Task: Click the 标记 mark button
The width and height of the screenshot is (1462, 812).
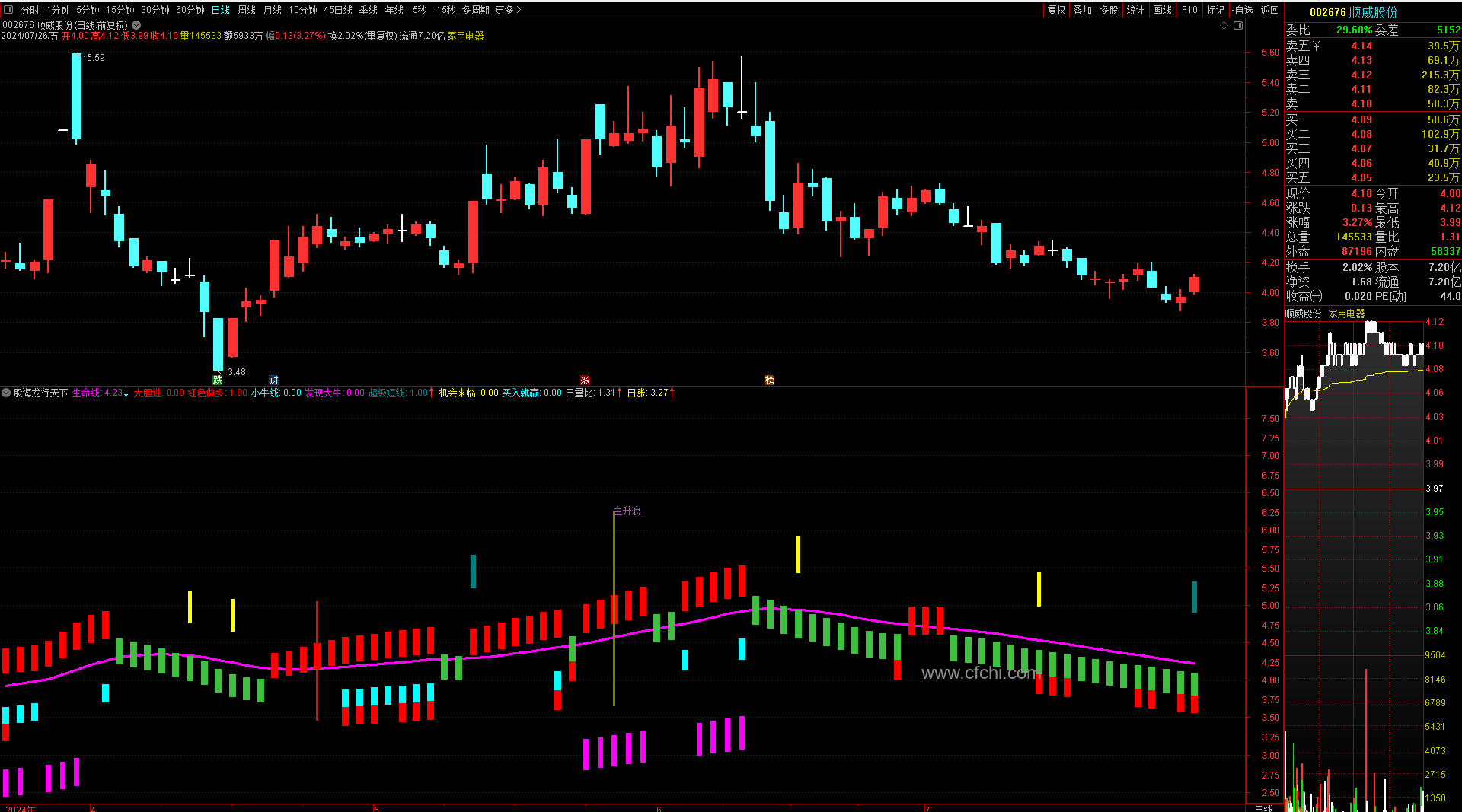Action: click(x=1216, y=10)
